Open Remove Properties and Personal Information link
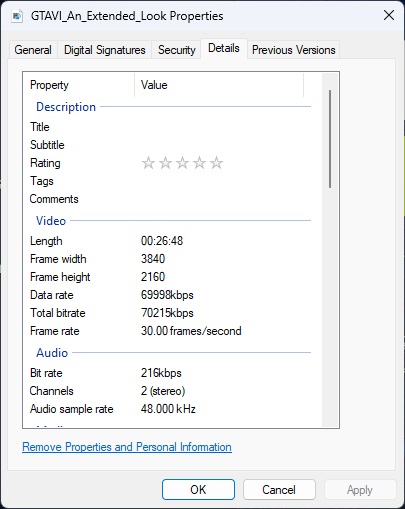This screenshot has width=405, height=509. coord(127,447)
